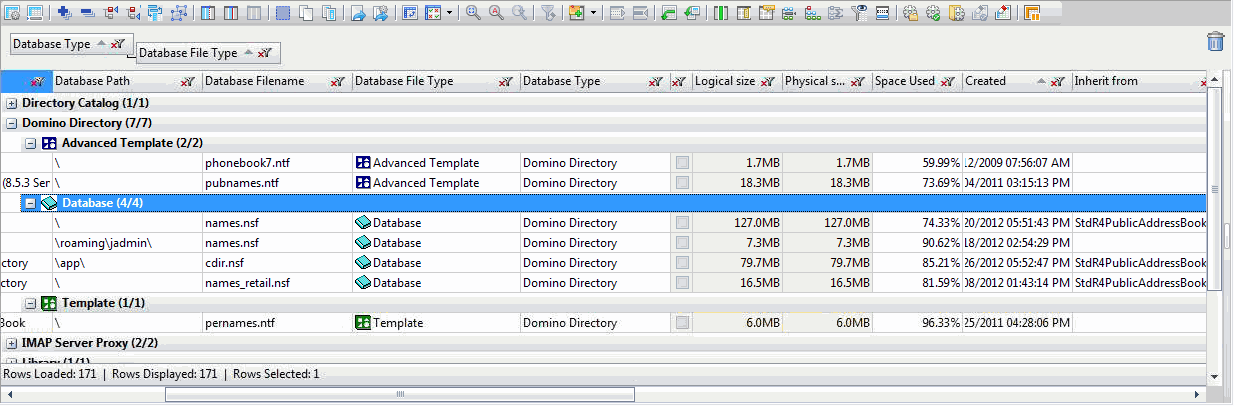Viewport: 1234px width, 406px height.
Task: Tick the checkbox in the pernames.ntf row
Action: point(682,323)
